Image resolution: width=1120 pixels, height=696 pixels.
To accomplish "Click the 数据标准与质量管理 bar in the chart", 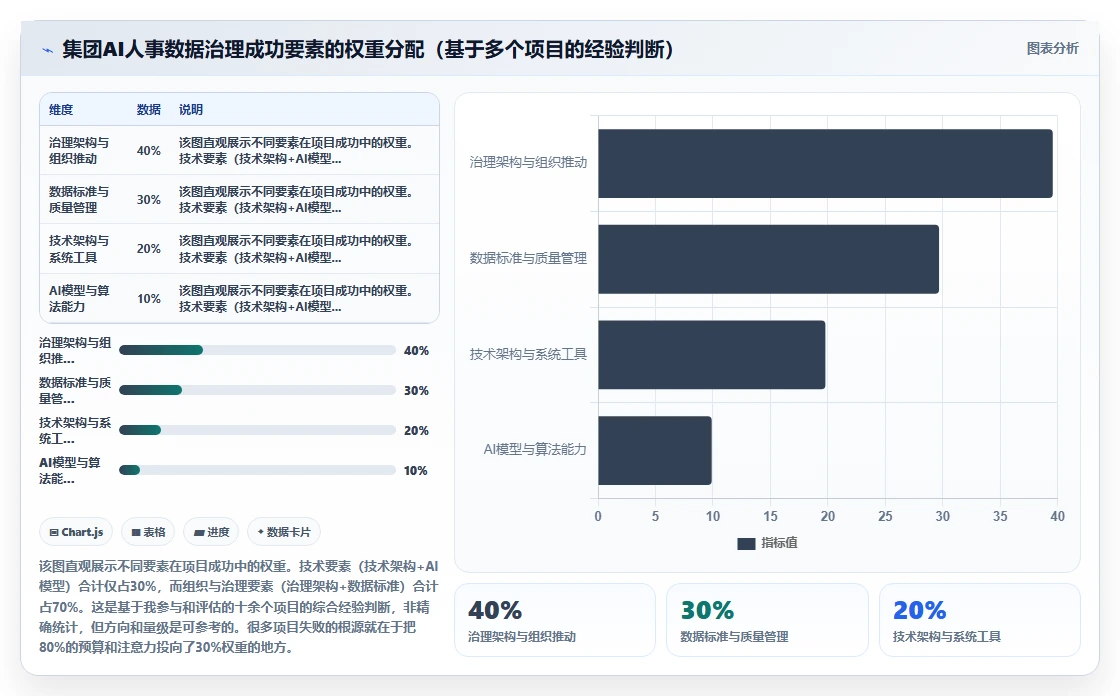I will point(769,259).
